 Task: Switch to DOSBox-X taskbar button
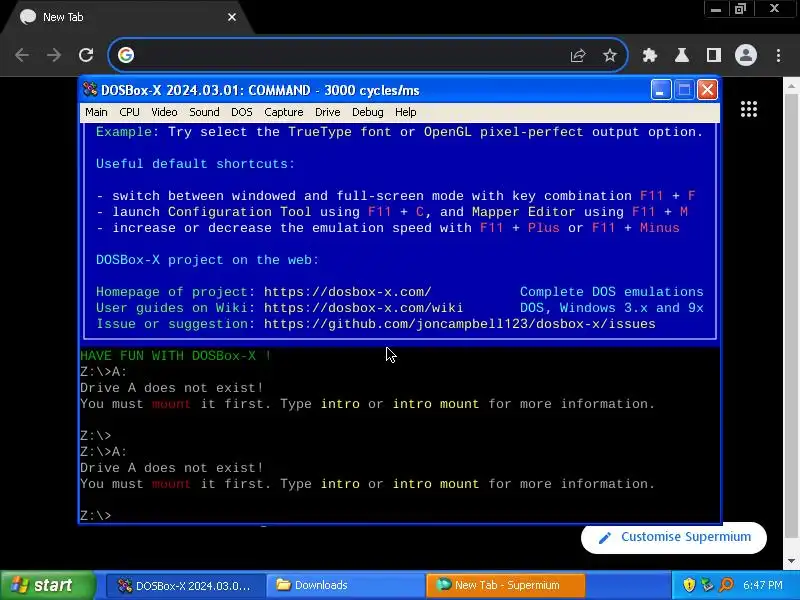click(x=185, y=585)
